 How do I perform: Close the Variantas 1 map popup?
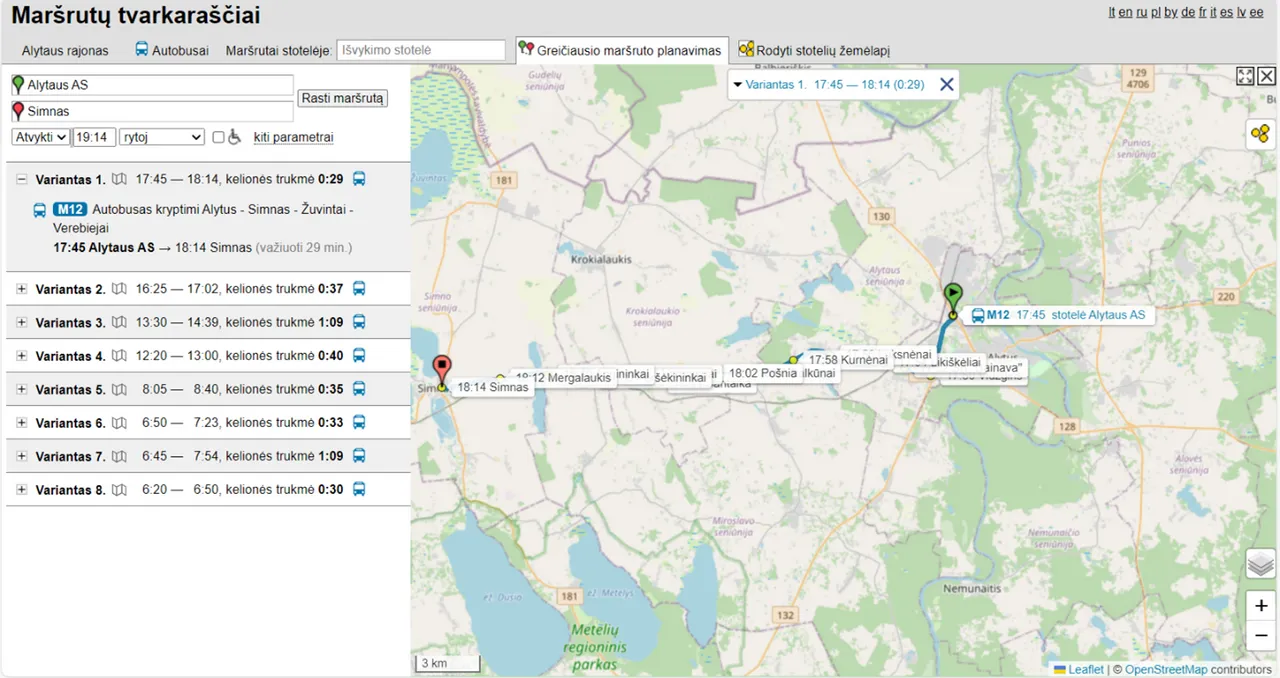coord(946,85)
